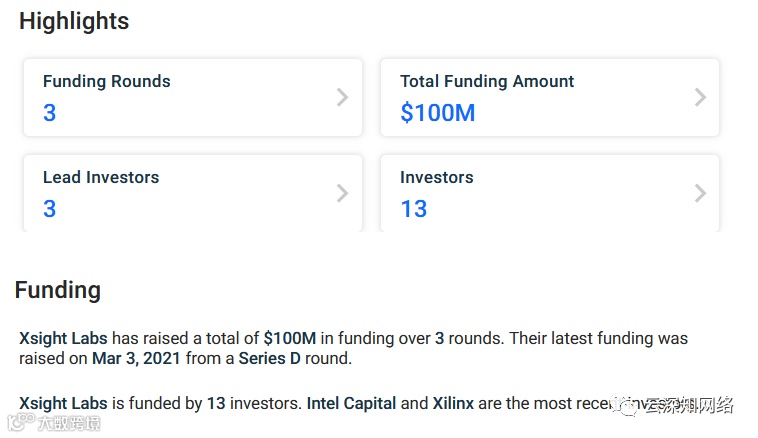Click the $100M value in Total Funding card
Screen dimensions: 758x438
437,114
